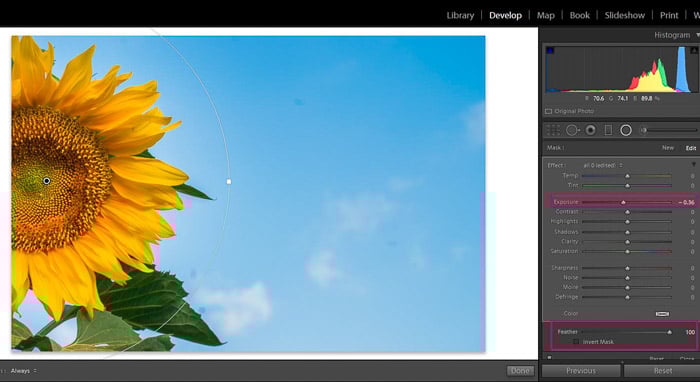Open the Effect preset dropdown

pyautogui.click(x=603, y=165)
